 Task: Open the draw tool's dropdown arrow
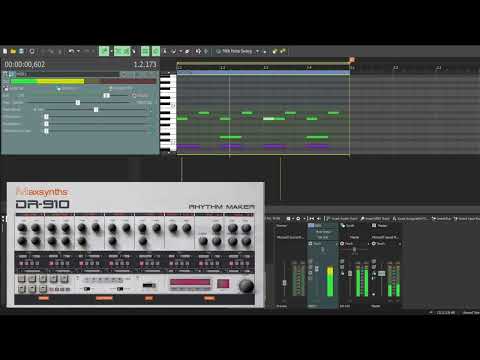click(x=111, y=51)
